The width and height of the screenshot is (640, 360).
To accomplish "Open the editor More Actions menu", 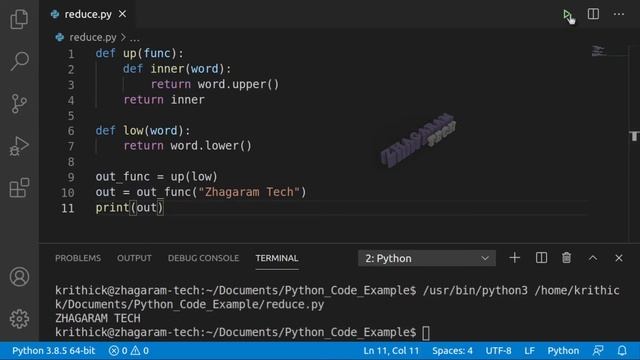I will [619, 14].
